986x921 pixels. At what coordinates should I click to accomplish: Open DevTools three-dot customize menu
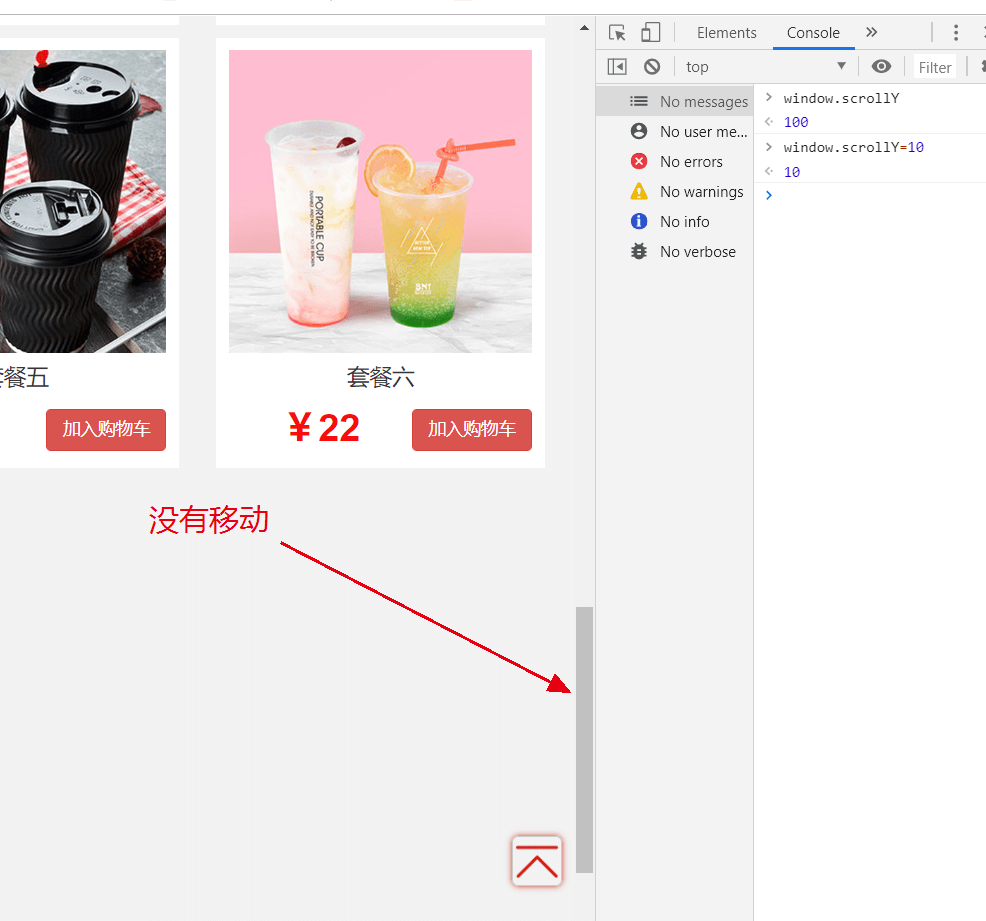pos(955,33)
